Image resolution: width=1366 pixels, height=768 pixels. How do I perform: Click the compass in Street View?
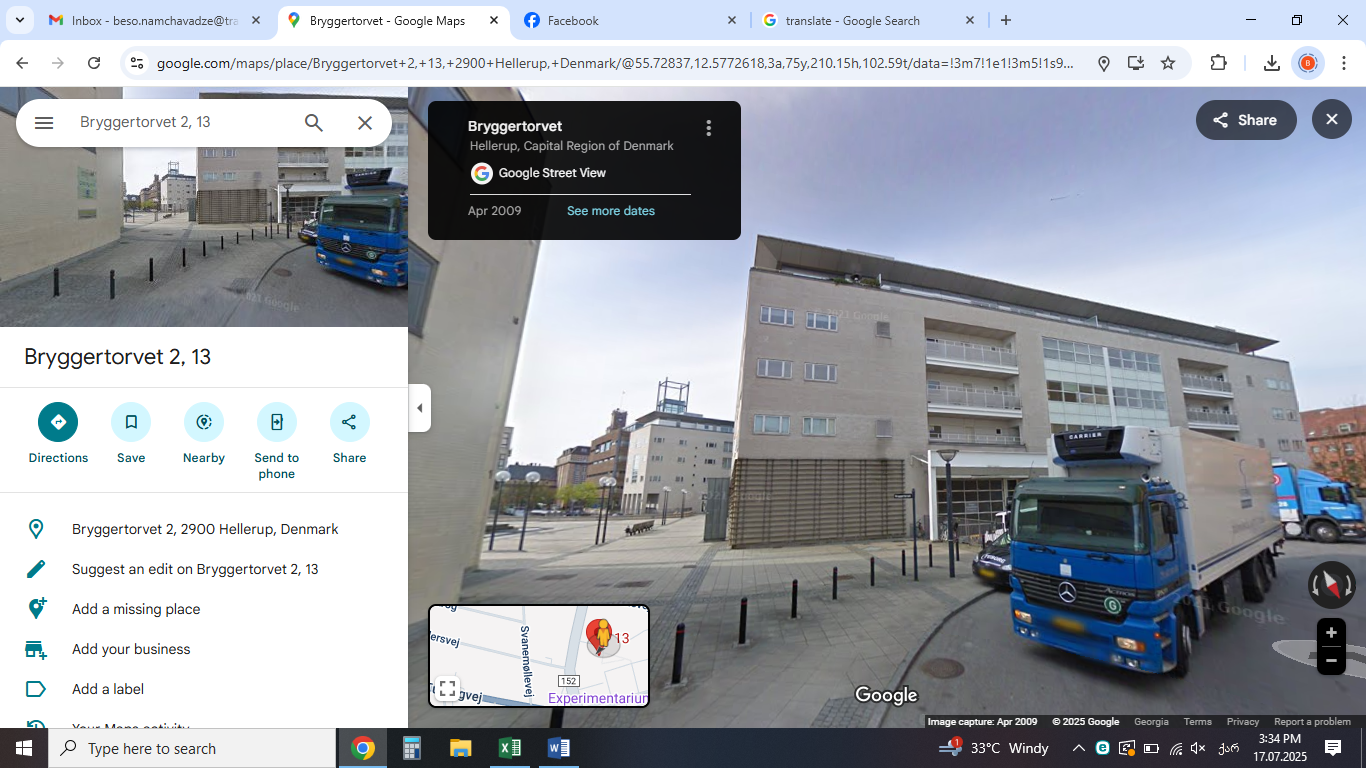[1331, 585]
